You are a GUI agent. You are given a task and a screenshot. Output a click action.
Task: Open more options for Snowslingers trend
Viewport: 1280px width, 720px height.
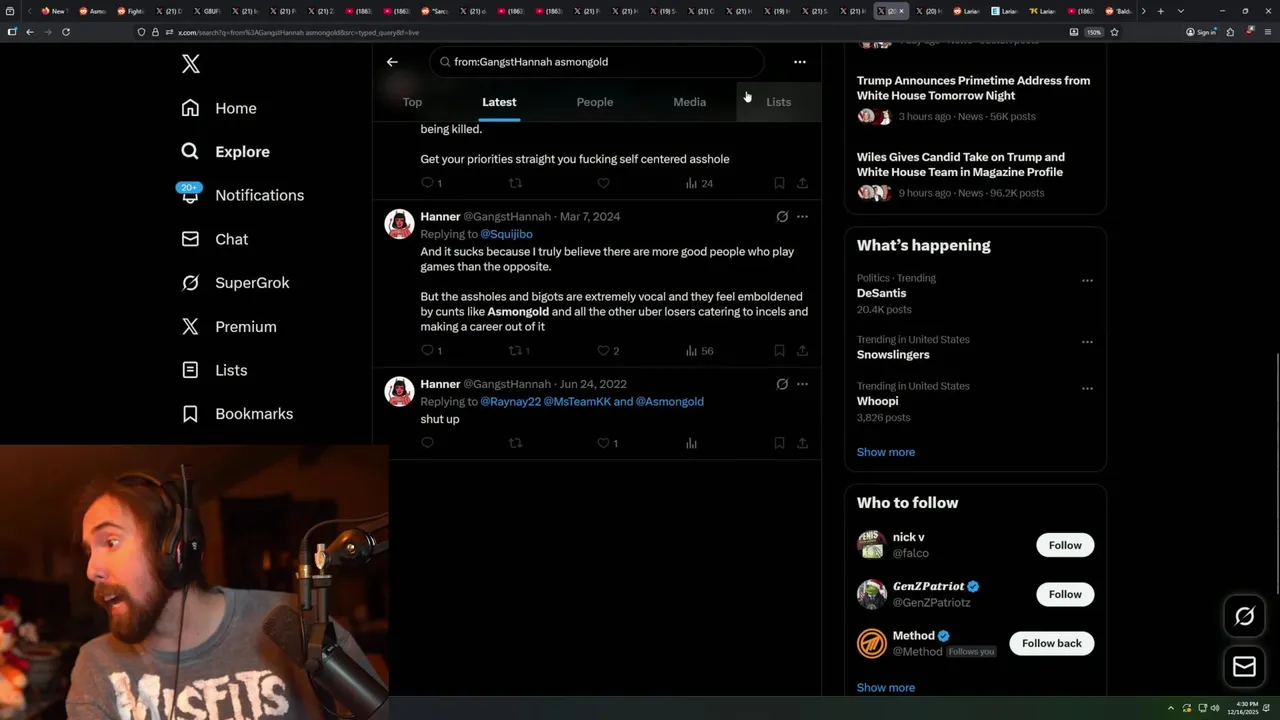[1087, 342]
